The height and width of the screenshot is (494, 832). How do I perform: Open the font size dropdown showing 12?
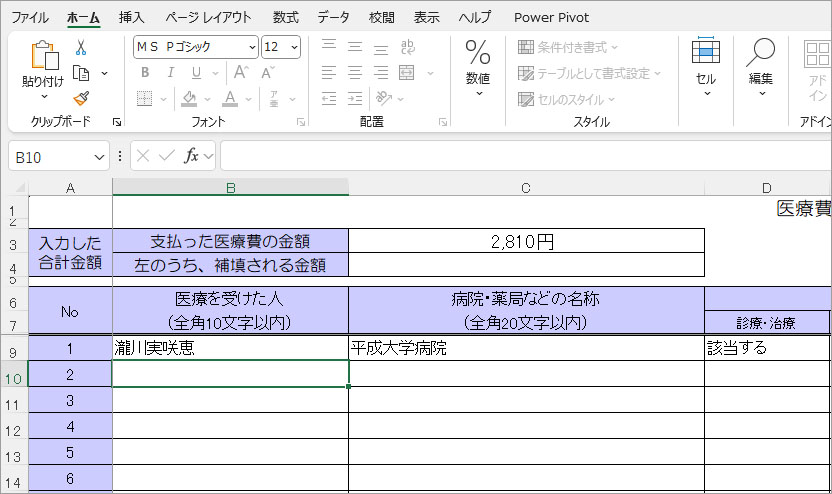click(294, 47)
